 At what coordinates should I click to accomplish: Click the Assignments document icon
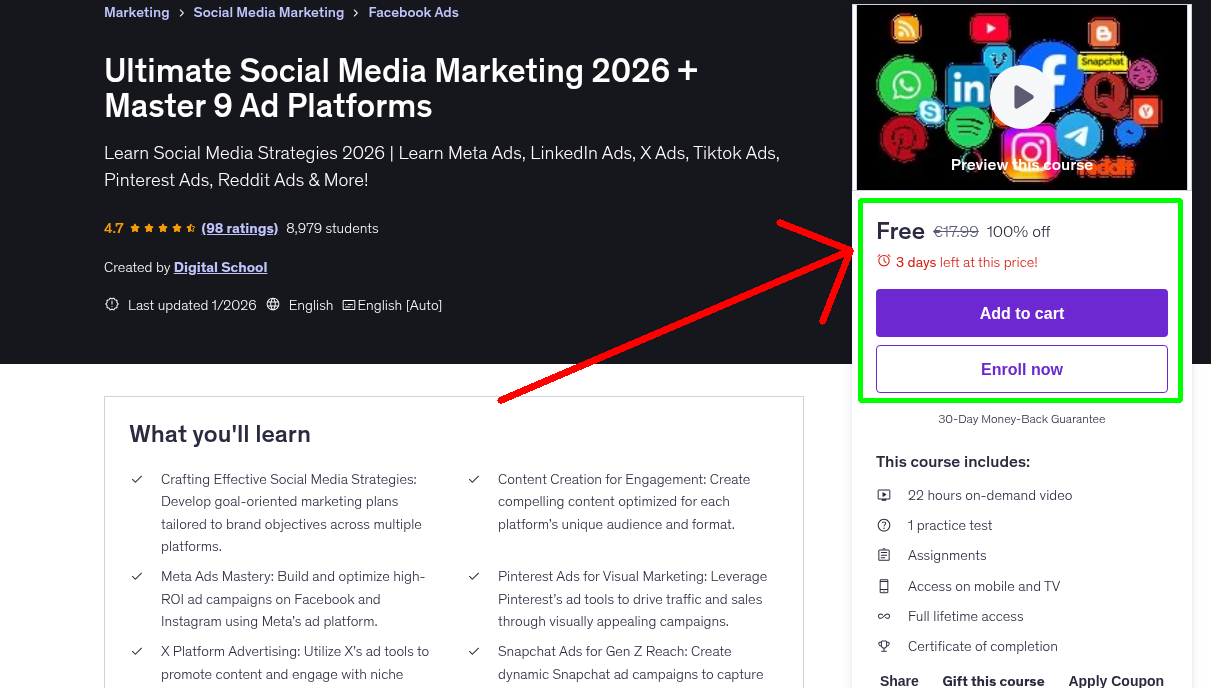coord(884,555)
